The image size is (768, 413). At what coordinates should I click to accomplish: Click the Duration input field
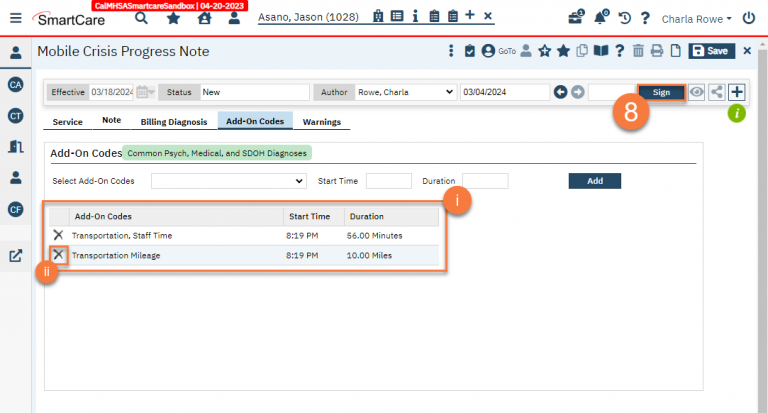tap(485, 181)
